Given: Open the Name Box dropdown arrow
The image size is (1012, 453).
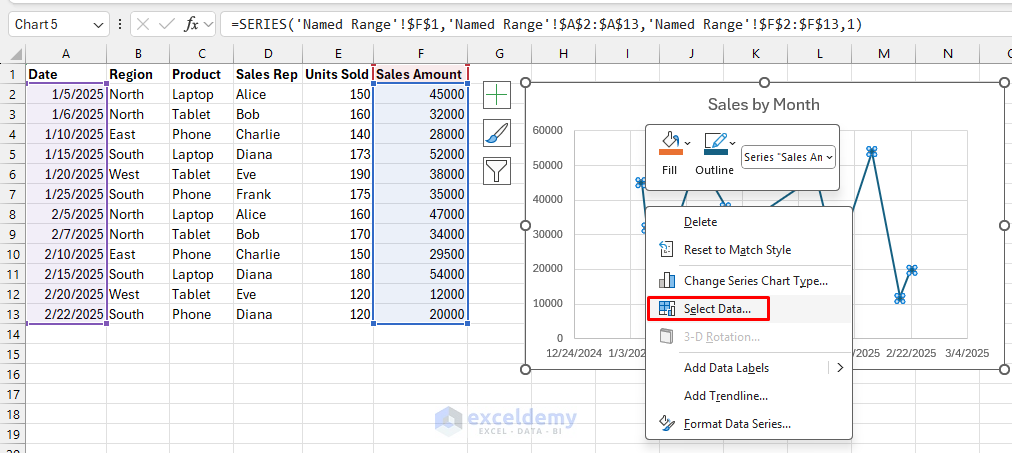Looking at the screenshot, I should [x=98, y=25].
